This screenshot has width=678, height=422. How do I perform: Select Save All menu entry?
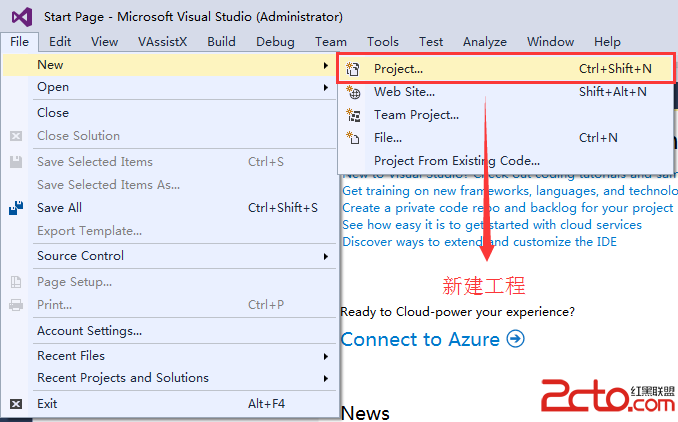pyautogui.click(x=169, y=208)
